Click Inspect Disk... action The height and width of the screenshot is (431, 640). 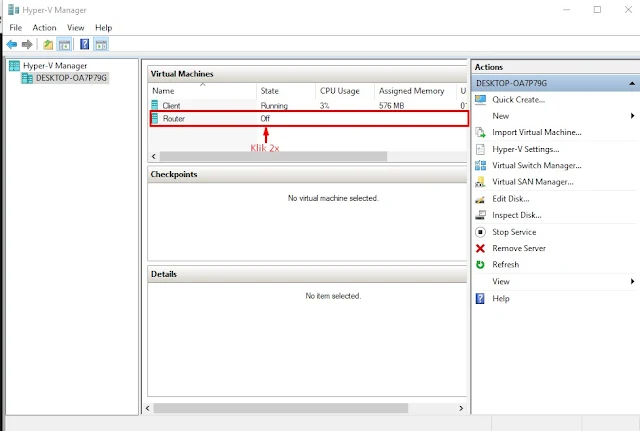[517, 215]
